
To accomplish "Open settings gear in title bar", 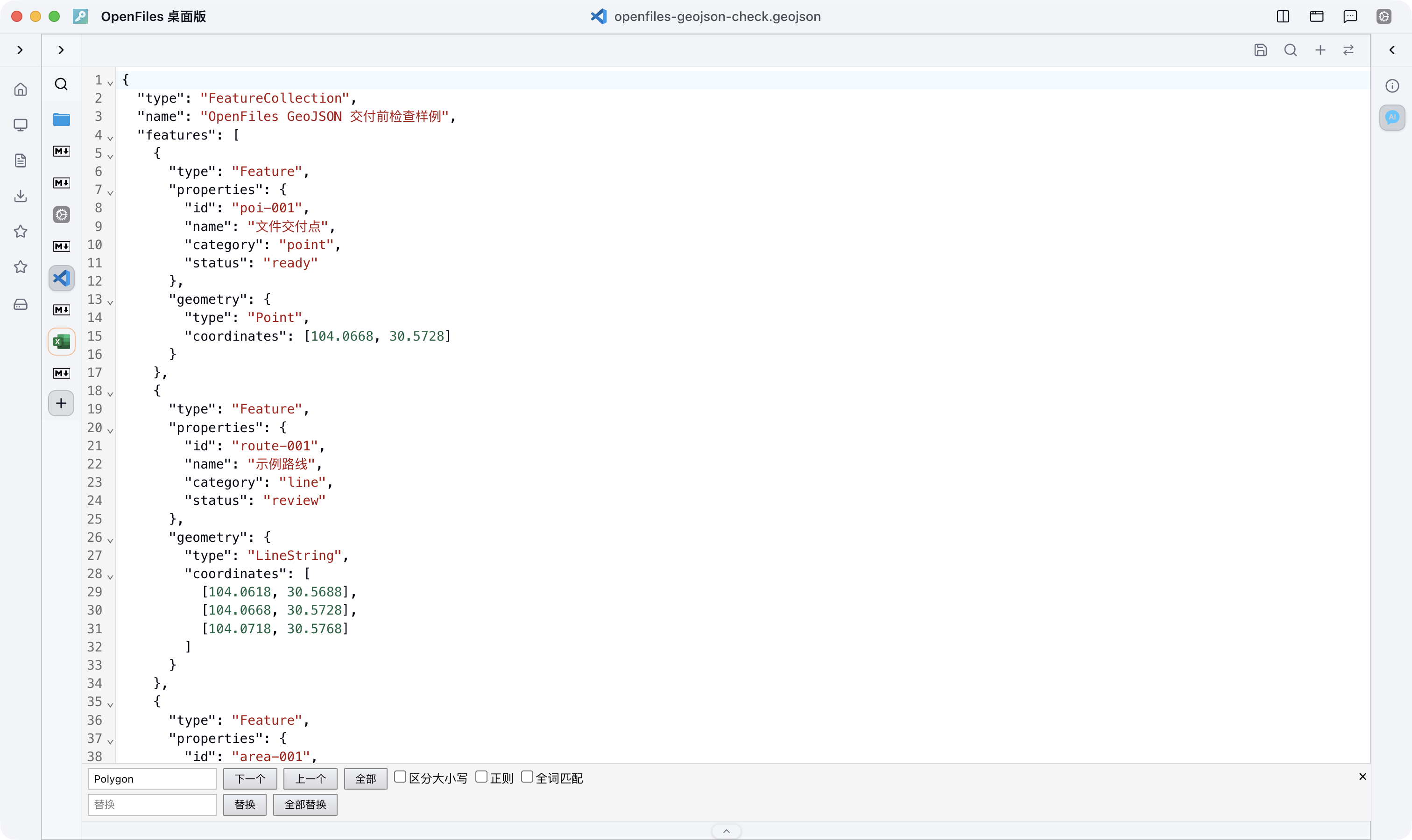I will point(1384,16).
